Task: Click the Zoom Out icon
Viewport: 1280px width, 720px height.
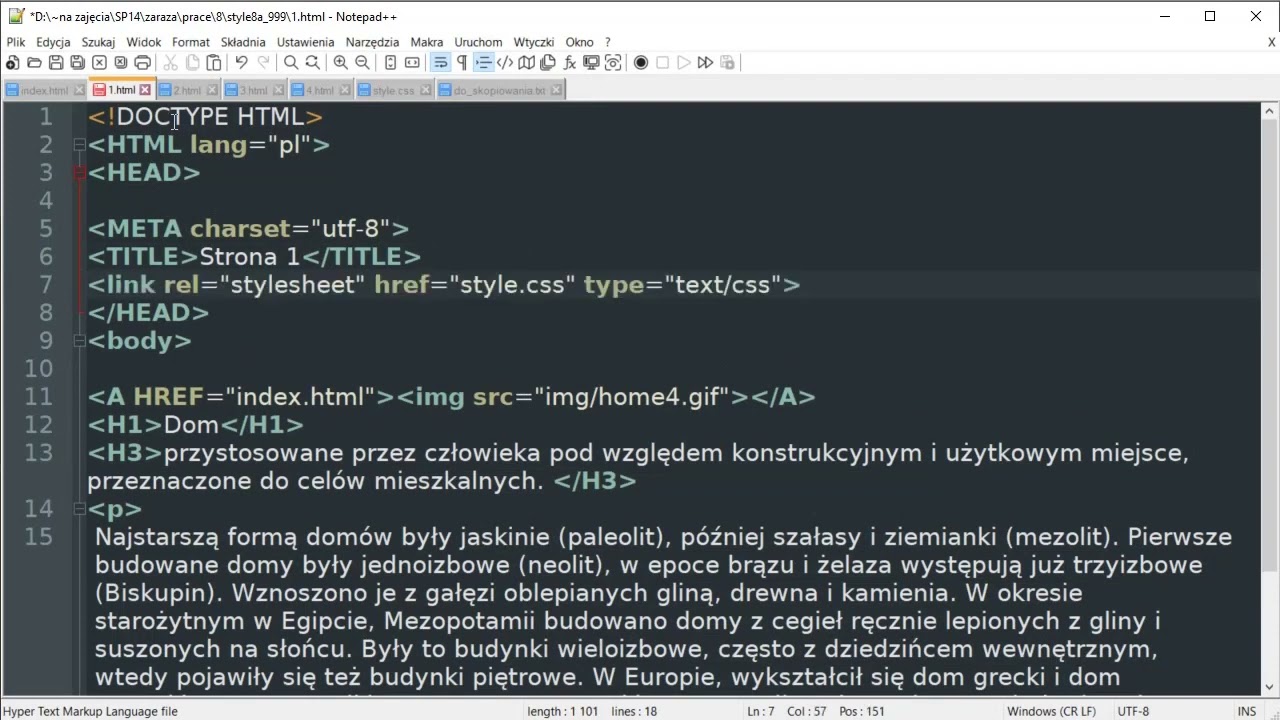Action: 362,63
